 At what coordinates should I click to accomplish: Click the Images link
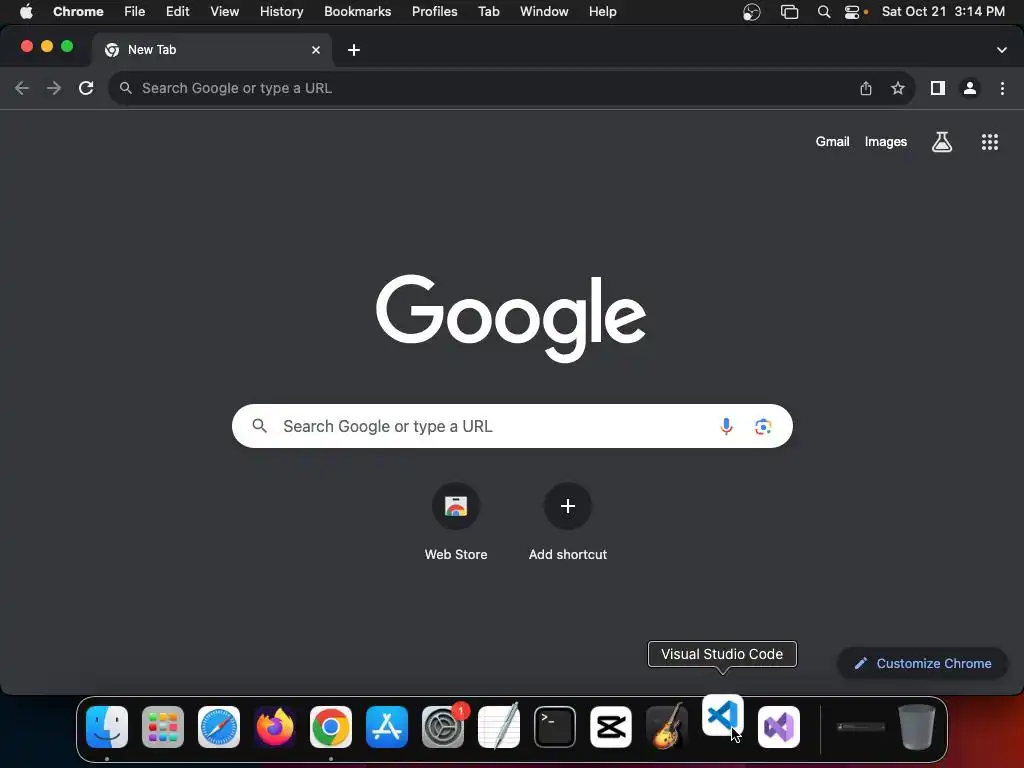click(886, 142)
